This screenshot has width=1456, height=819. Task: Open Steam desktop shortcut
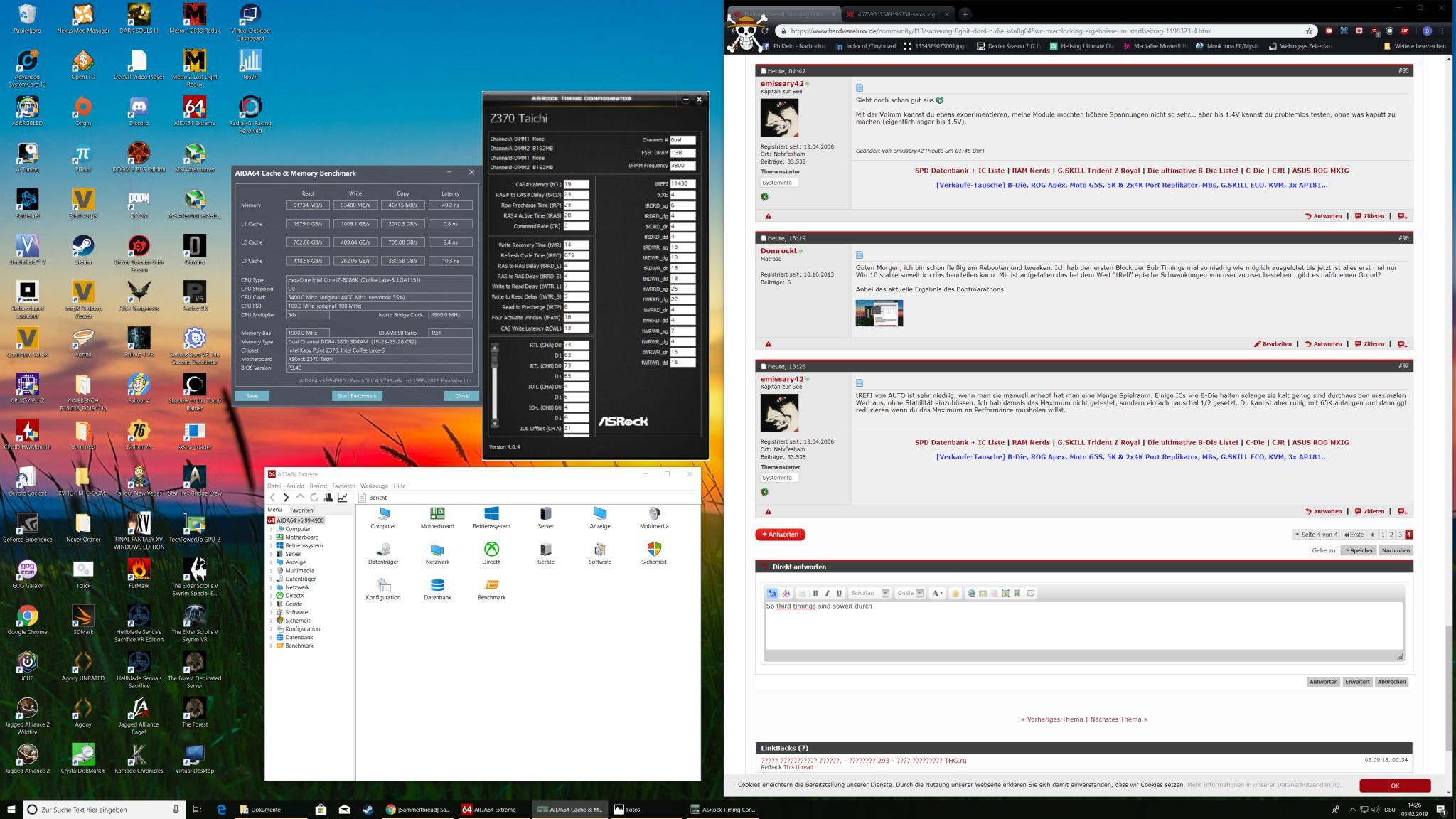pyautogui.click(x=83, y=250)
